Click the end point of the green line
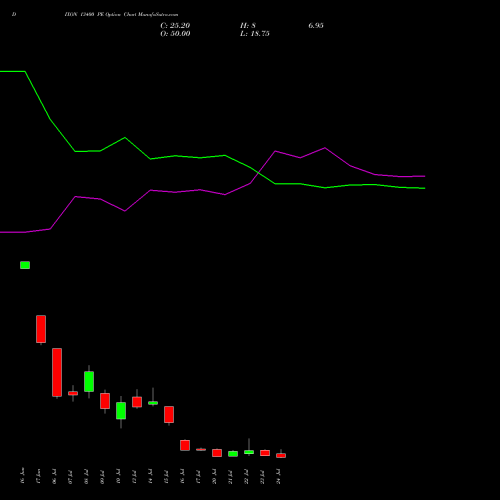The width and height of the screenshot is (500, 500). coord(425,188)
